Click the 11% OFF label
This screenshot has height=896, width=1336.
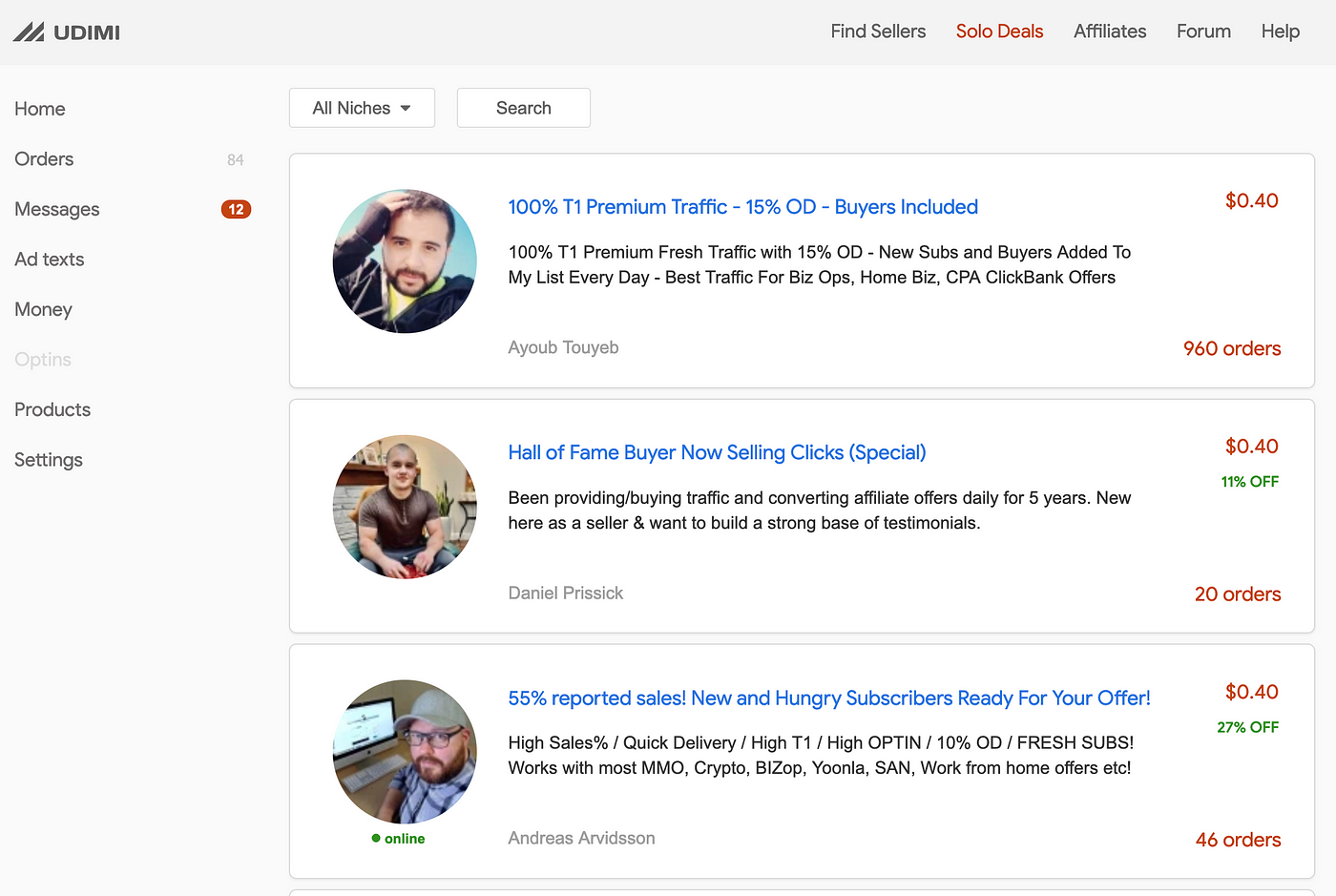[x=1250, y=482]
